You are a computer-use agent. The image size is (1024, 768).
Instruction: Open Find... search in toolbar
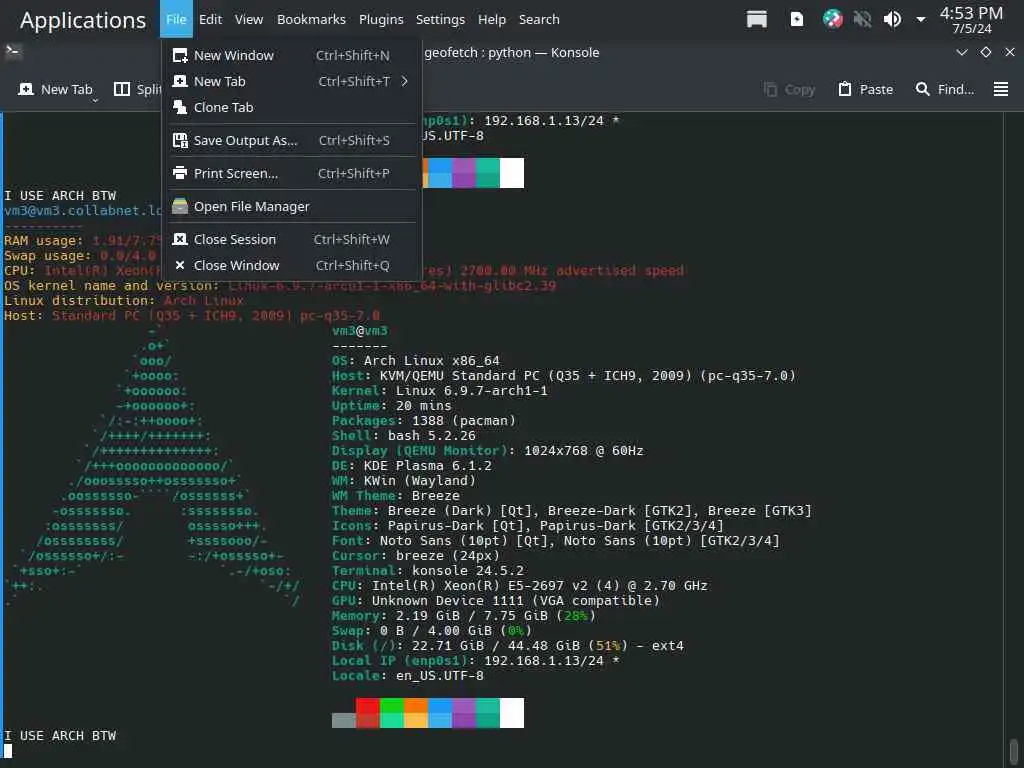click(x=944, y=89)
